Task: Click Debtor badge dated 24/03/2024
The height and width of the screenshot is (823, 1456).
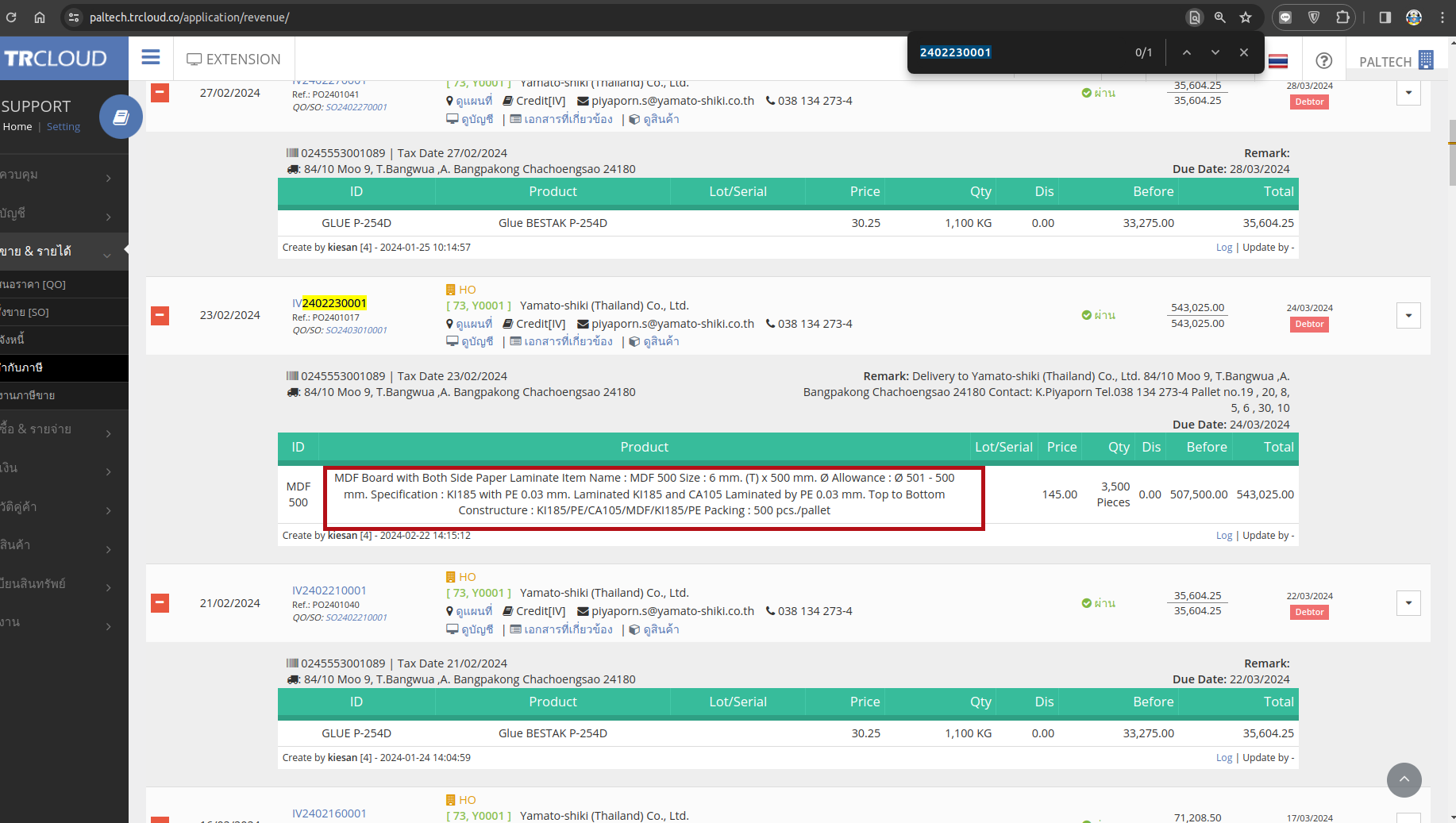Action: (x=1309, y=324)
